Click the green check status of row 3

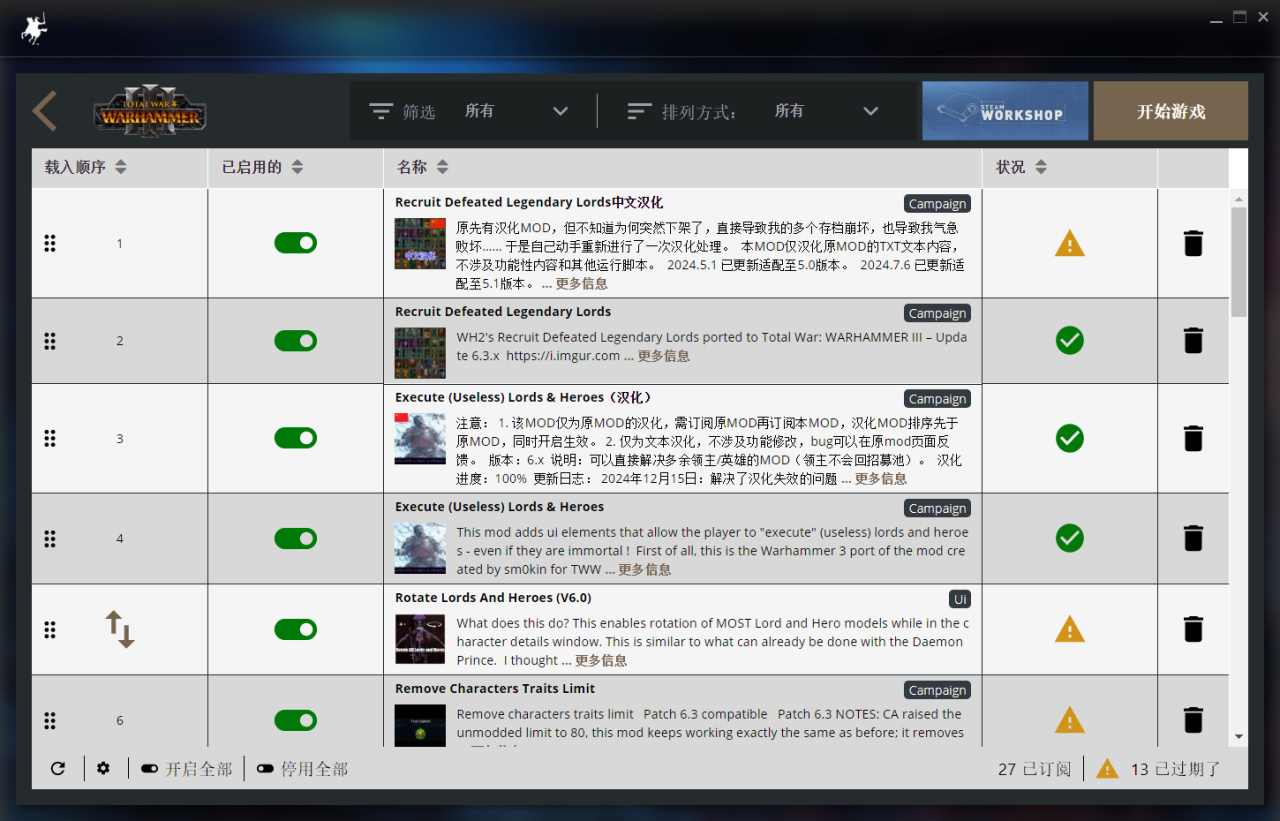pyautogui.click(x=1070, y=438)
